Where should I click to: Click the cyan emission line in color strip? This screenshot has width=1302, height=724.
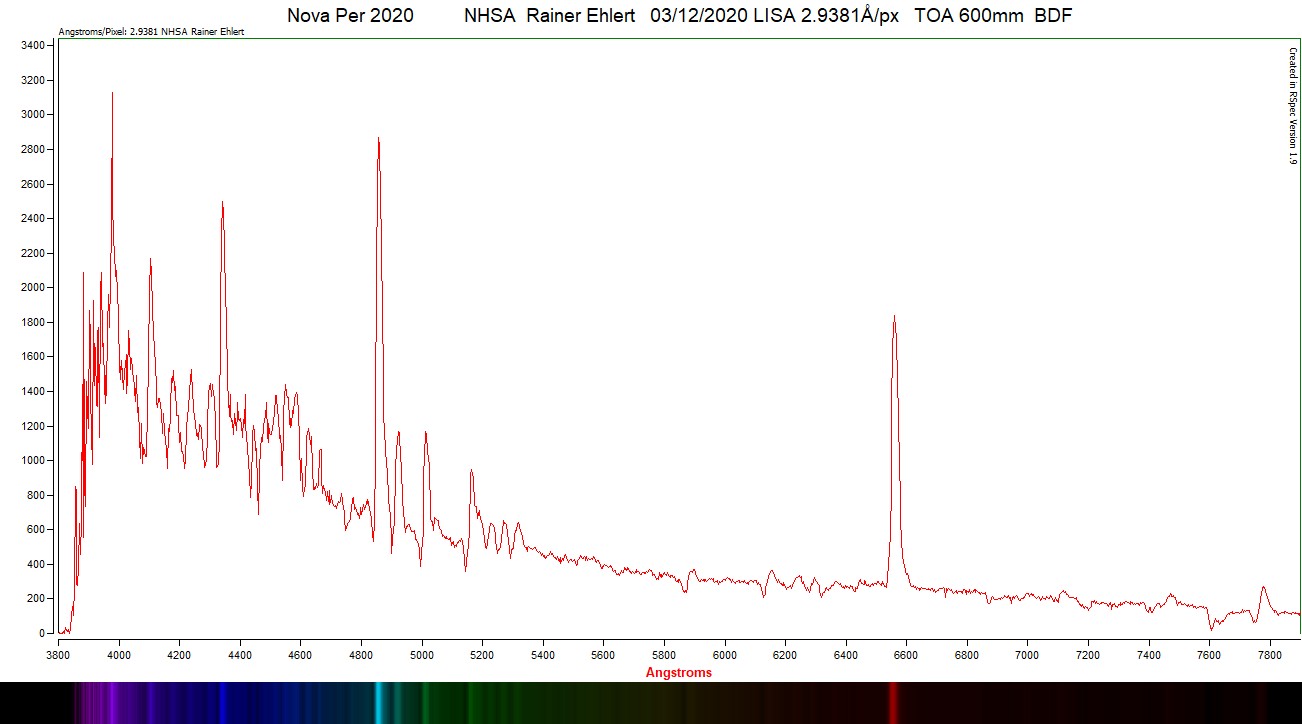(378, 703)
